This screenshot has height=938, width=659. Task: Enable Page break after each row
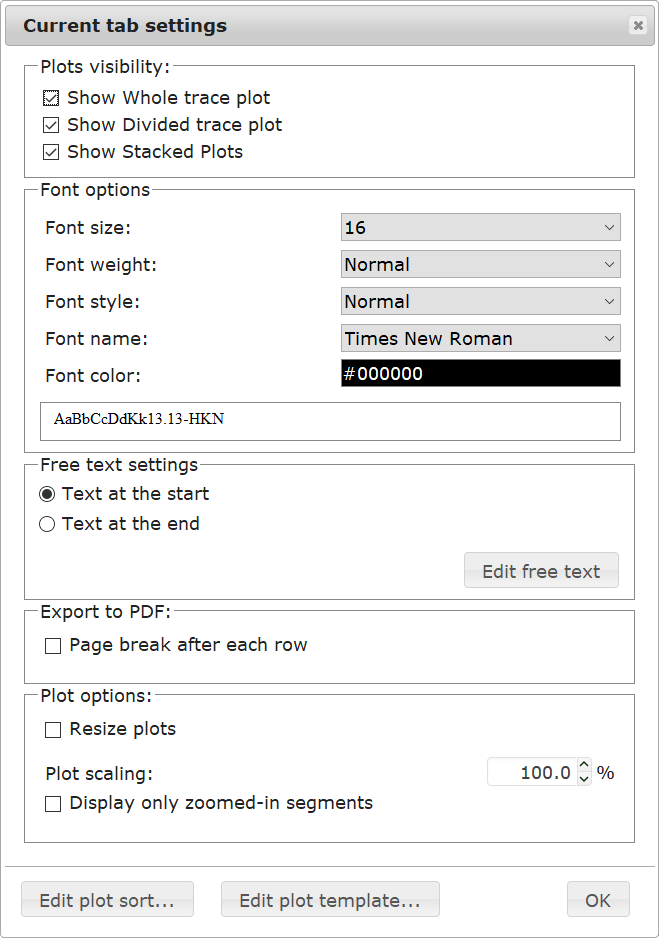coord(53,646)
